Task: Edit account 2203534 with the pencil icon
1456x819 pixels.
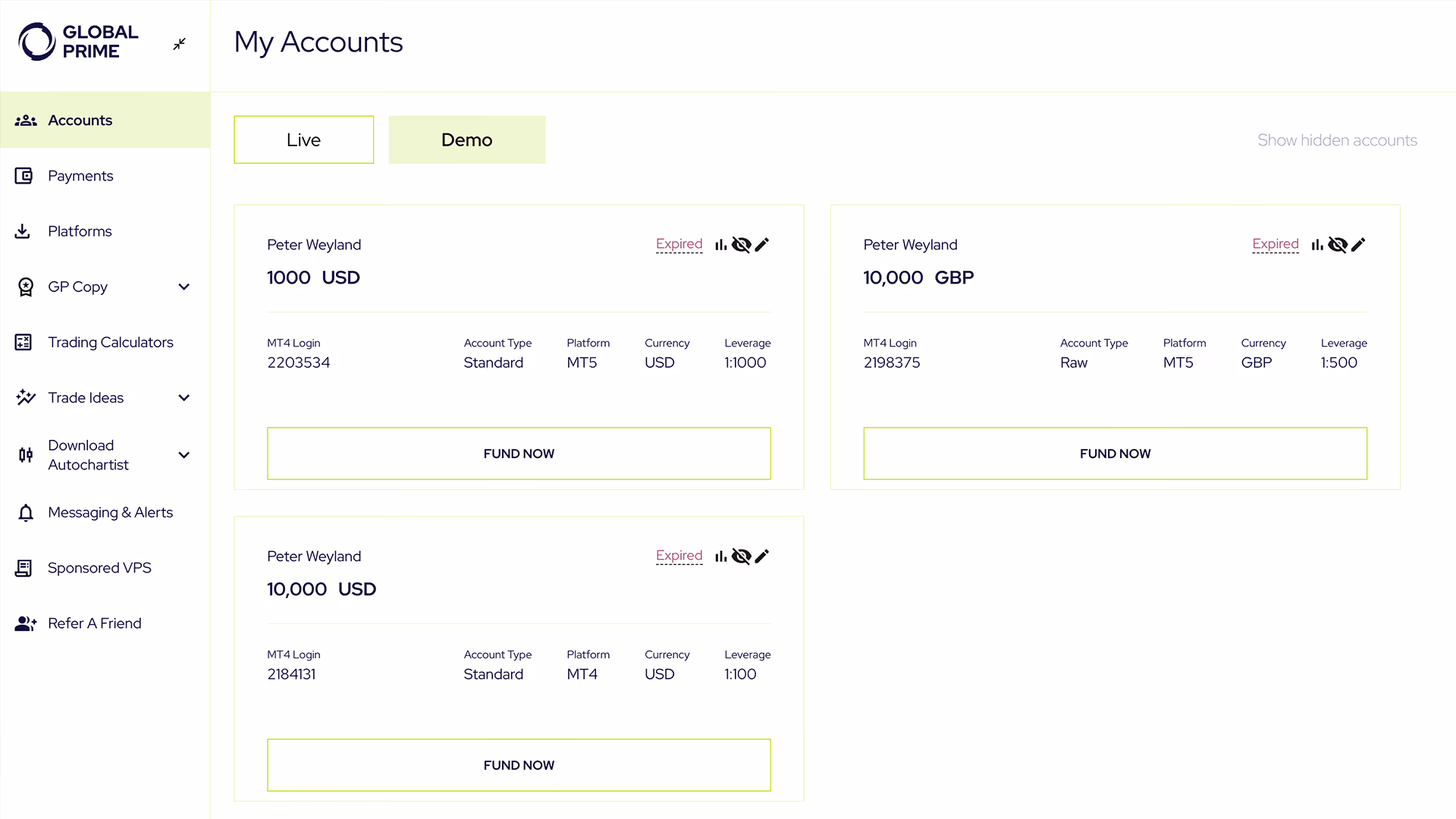Action: (x=762, y=244)
